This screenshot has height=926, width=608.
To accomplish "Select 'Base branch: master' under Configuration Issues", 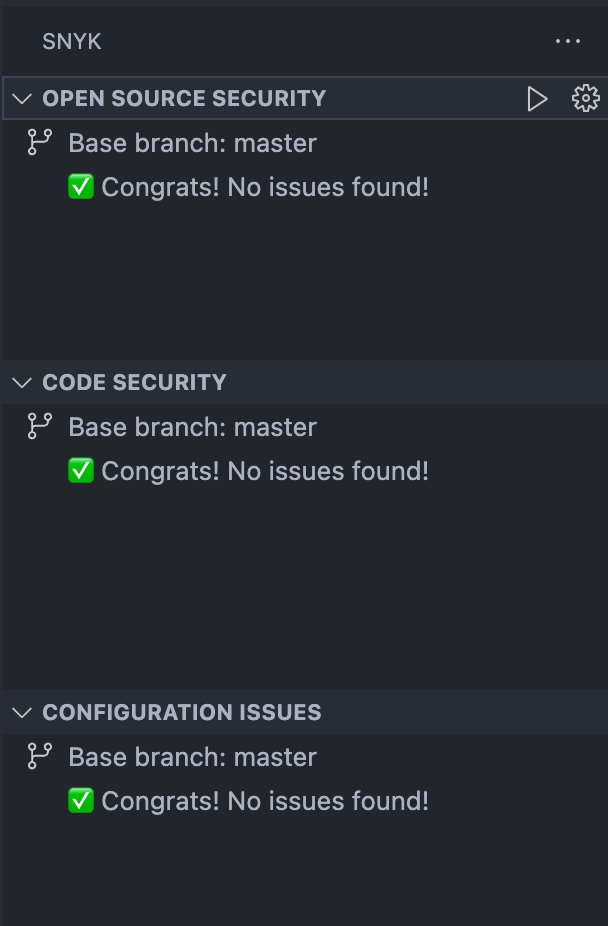I will [192, 757].
